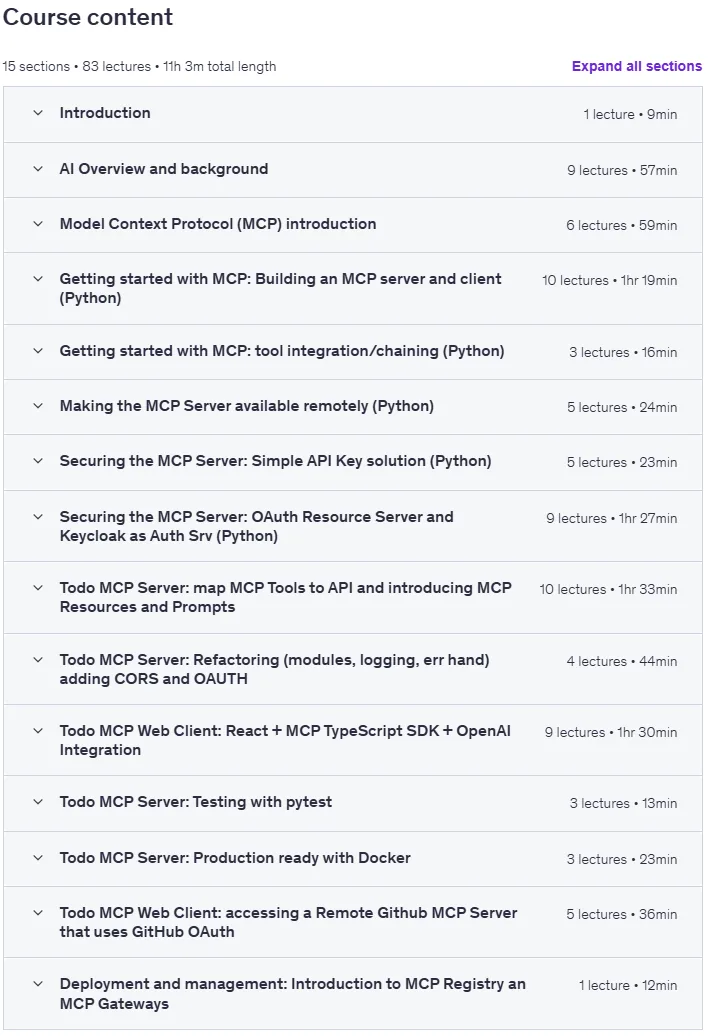Select Todo MCP Server: Production ready with Docker
Image resolution: width=709 pixels, height=1036 pixels.
235,858
